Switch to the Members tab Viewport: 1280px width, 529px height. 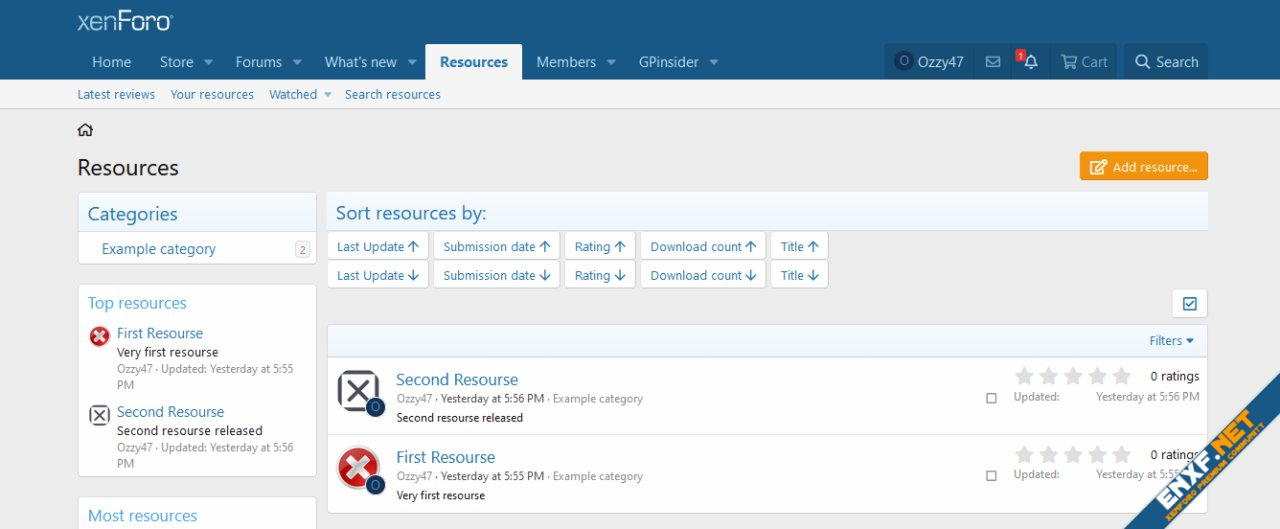(x=565, y=62)
